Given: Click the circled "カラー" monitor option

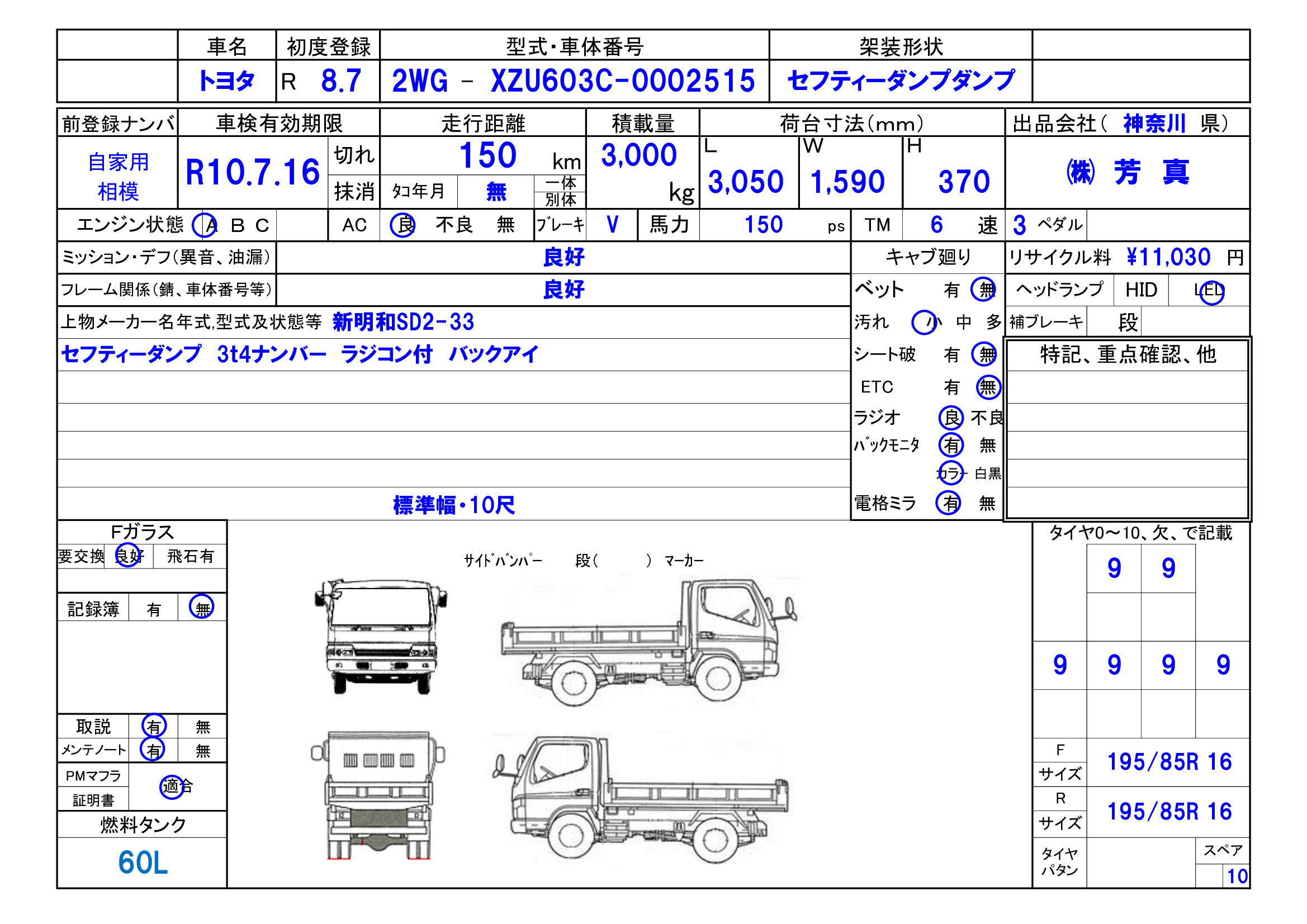Looking at the screenshot, I should (951, 472).
